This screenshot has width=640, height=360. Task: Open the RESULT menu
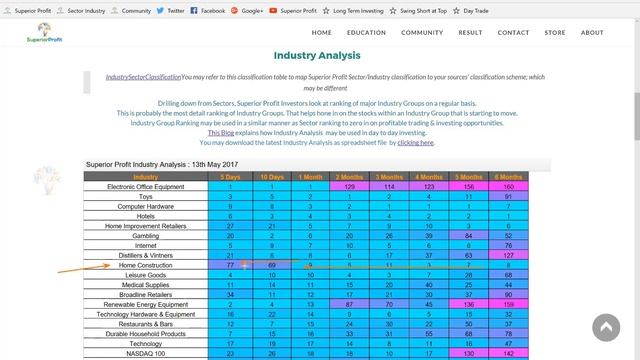tap(470, 33)
